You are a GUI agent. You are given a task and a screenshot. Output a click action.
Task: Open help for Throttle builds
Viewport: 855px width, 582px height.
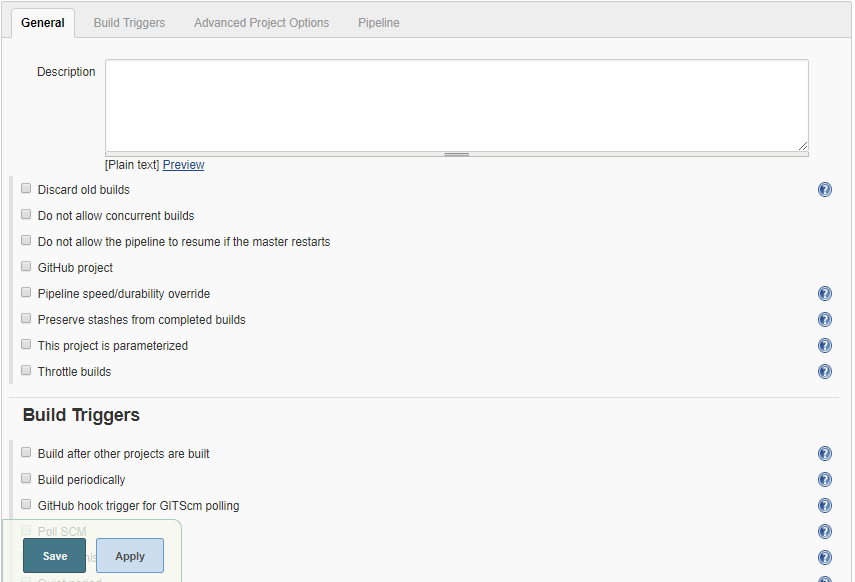[x=824, y=371]
